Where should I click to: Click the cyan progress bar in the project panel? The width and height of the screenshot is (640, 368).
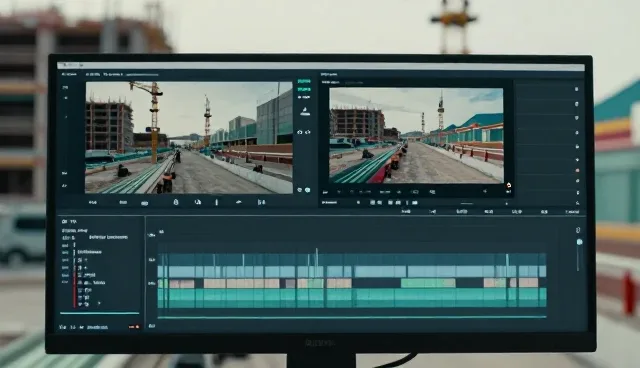[x=100, y=313]
